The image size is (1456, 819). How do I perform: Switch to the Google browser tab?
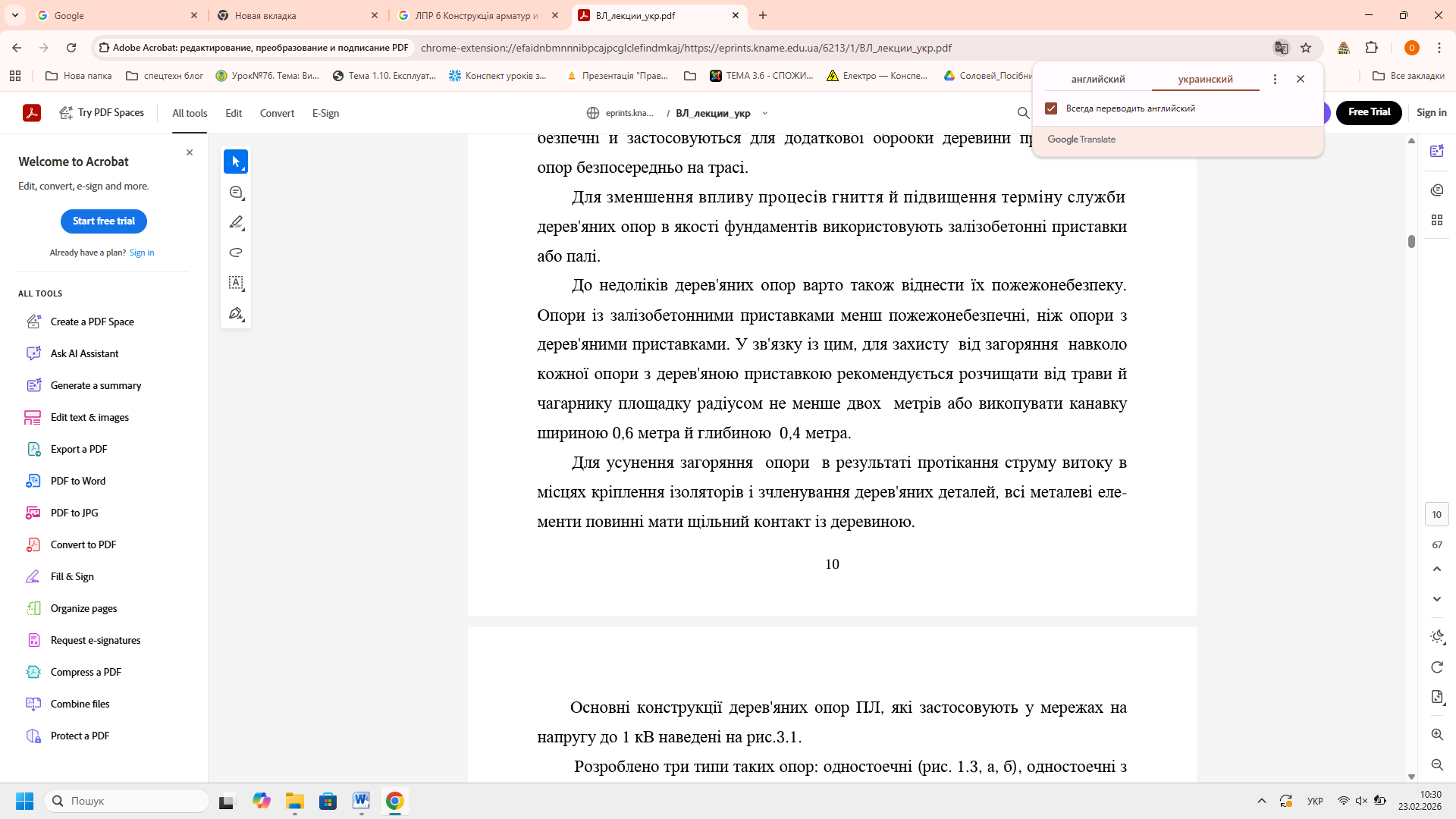[118, 15]
